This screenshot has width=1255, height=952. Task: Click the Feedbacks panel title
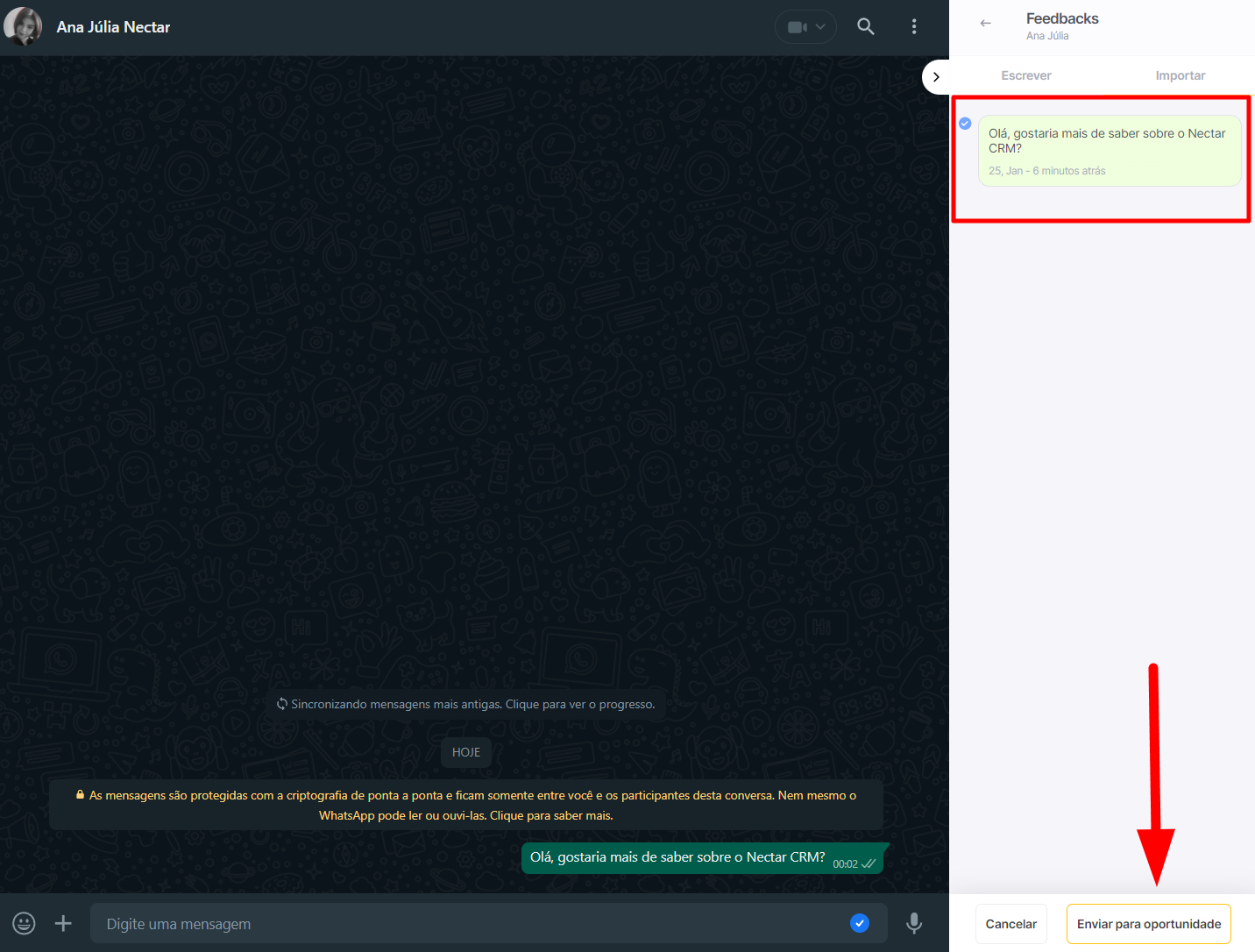[1062, 18]
